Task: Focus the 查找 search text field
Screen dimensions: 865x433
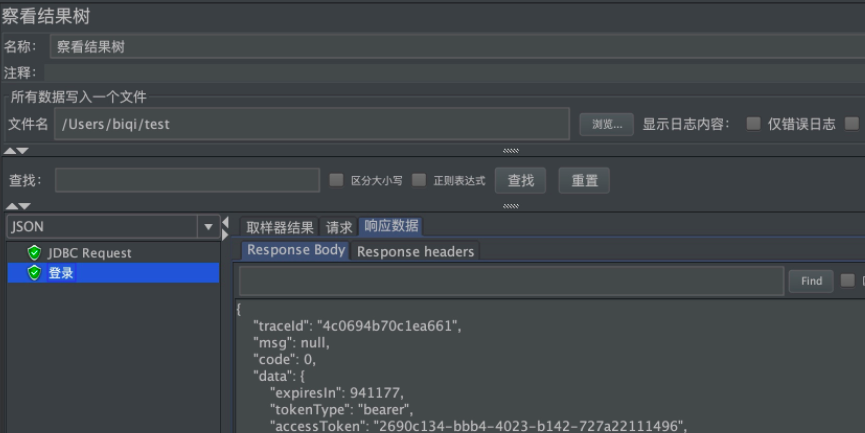Action: 188,180
